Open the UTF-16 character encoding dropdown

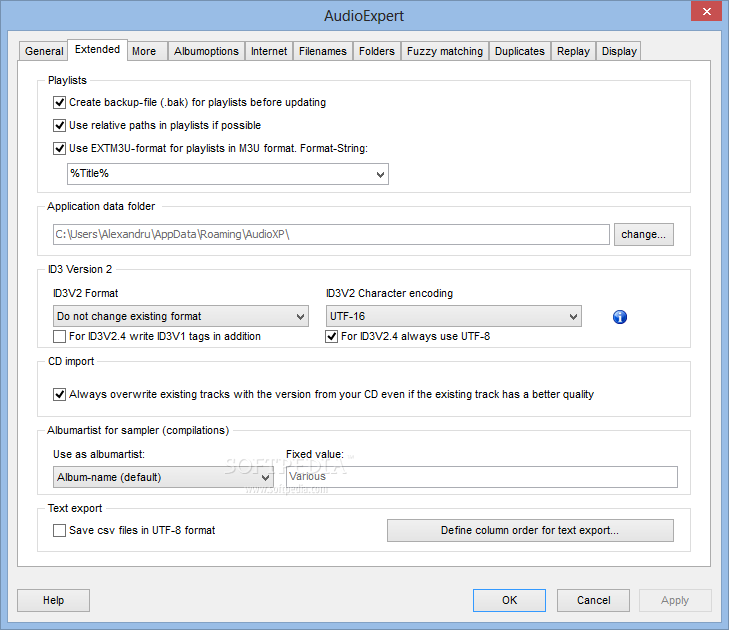pos(454,316)
